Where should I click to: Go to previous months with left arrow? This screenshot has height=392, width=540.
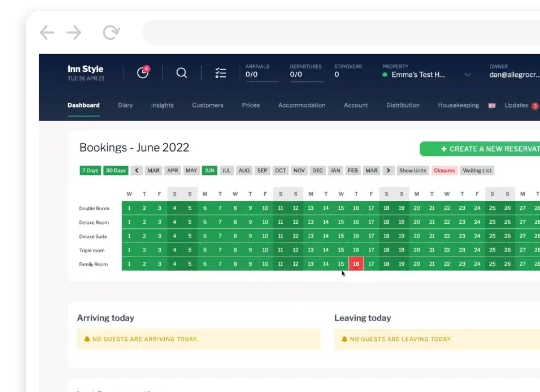[x=137, y=171]
